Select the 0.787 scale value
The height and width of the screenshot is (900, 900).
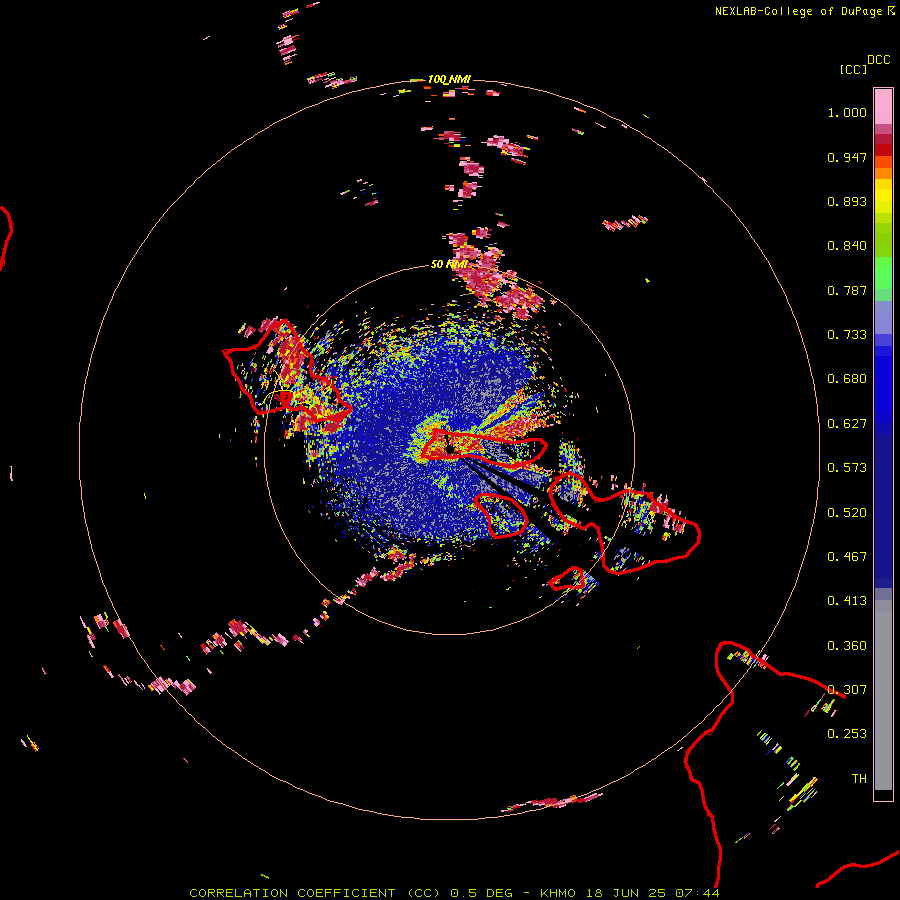coord(847,290)
